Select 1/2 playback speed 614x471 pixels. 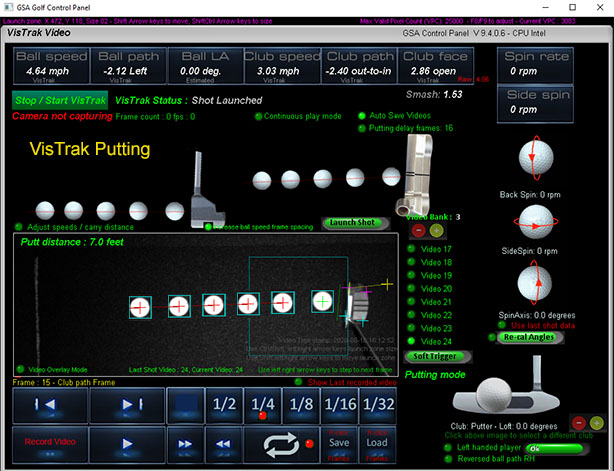[224, 405]
